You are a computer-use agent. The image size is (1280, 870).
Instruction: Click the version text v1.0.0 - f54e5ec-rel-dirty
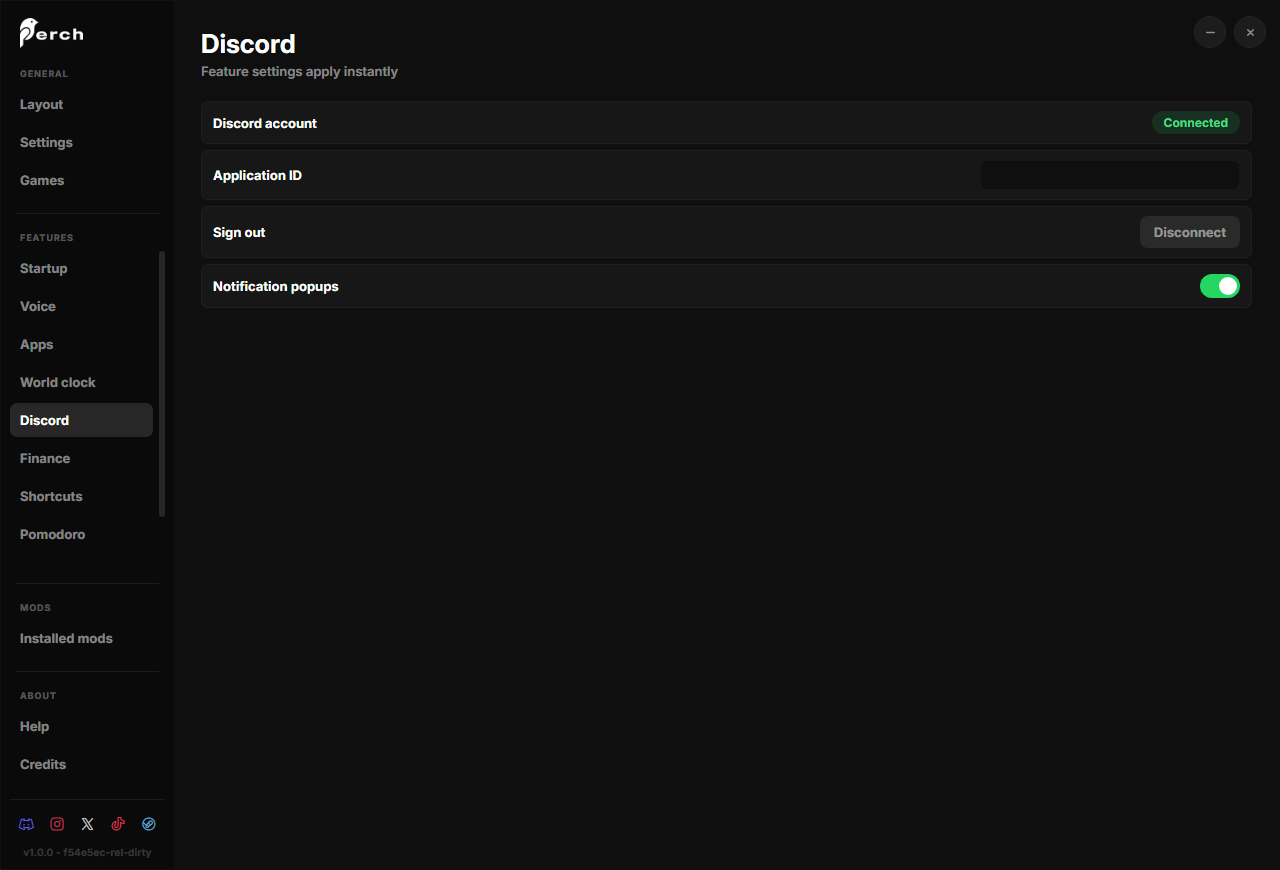87,853
